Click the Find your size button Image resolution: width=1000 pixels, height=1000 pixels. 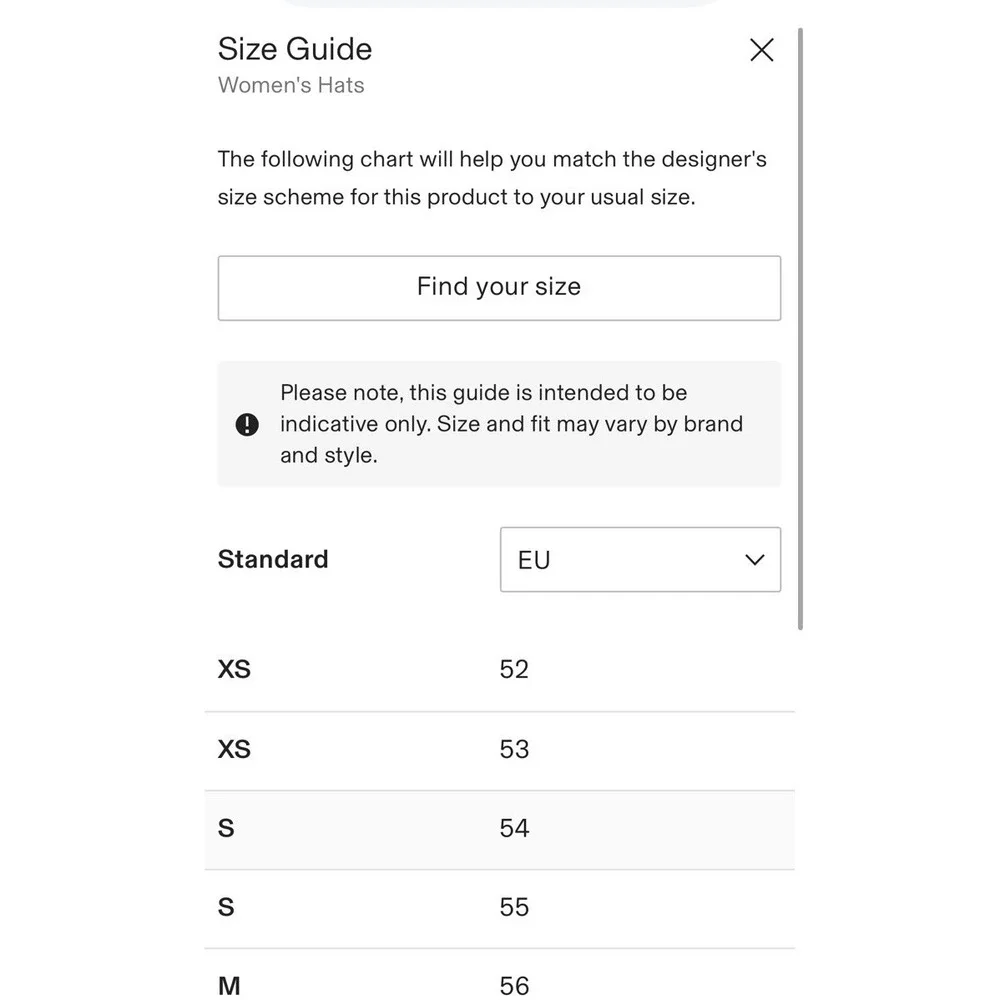click(499, 288)
